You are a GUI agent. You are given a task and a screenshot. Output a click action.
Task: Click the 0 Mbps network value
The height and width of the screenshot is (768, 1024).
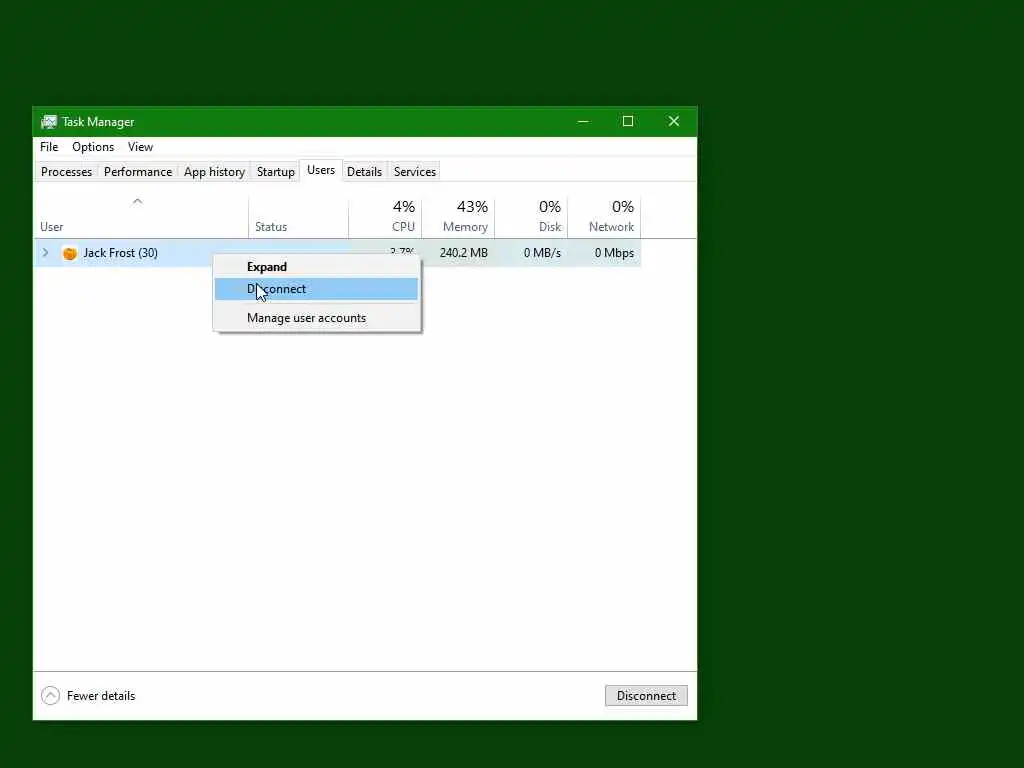pos(615,253)
